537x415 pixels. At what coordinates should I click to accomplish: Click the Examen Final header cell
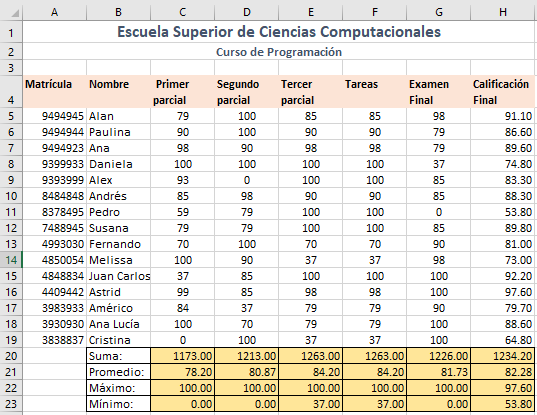click(439, 92)
